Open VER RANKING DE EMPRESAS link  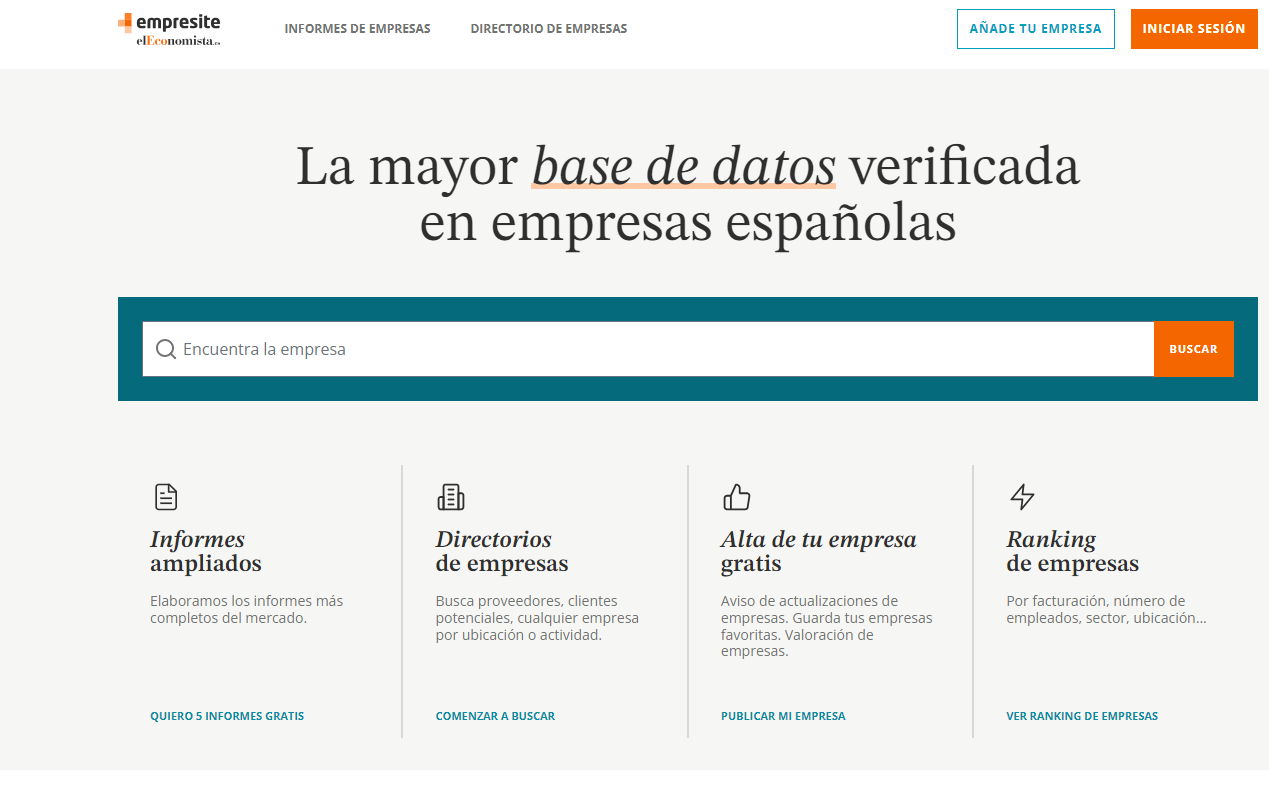coord(1082,716)
